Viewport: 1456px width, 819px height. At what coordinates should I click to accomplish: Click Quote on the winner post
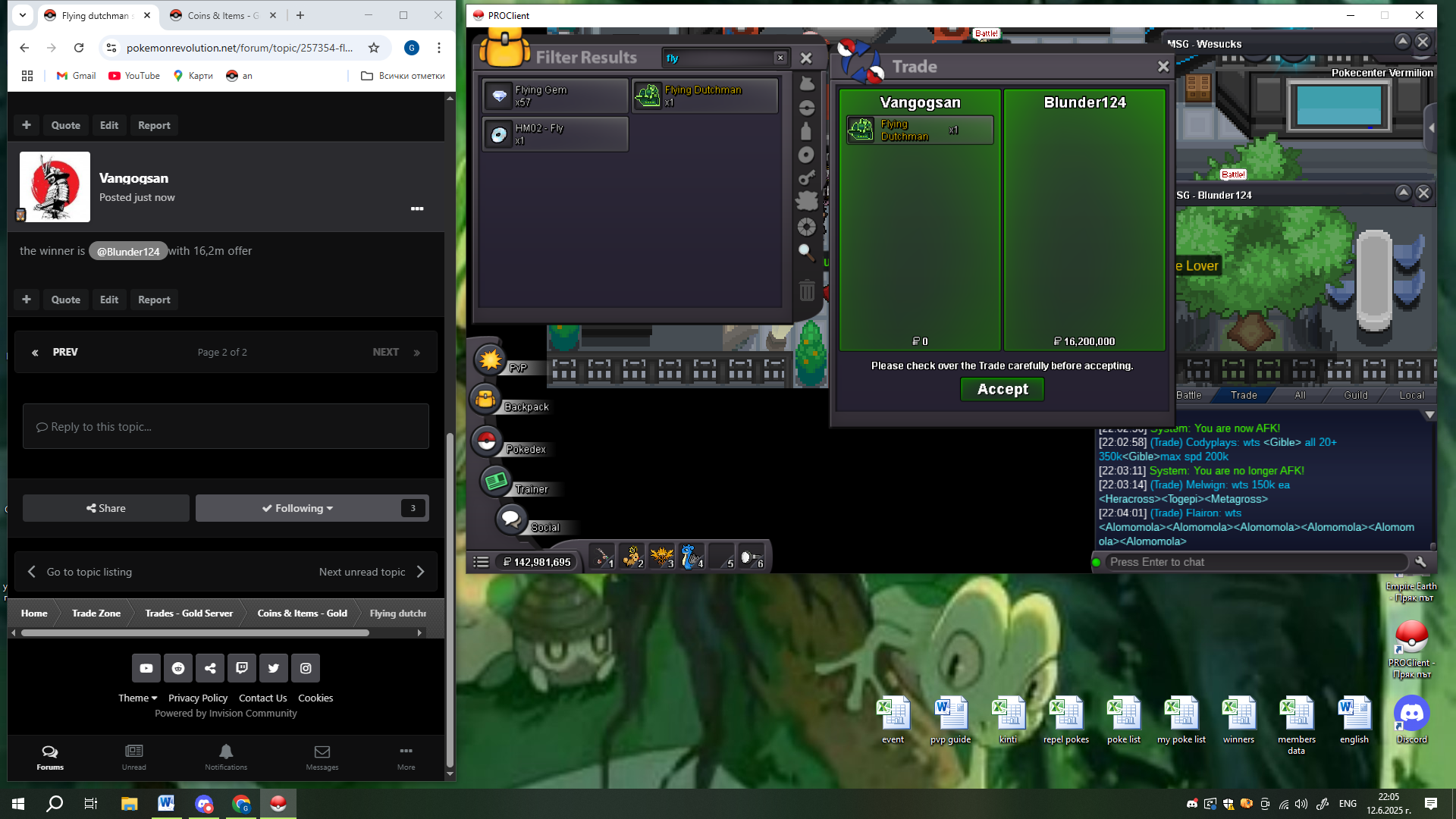65,300
